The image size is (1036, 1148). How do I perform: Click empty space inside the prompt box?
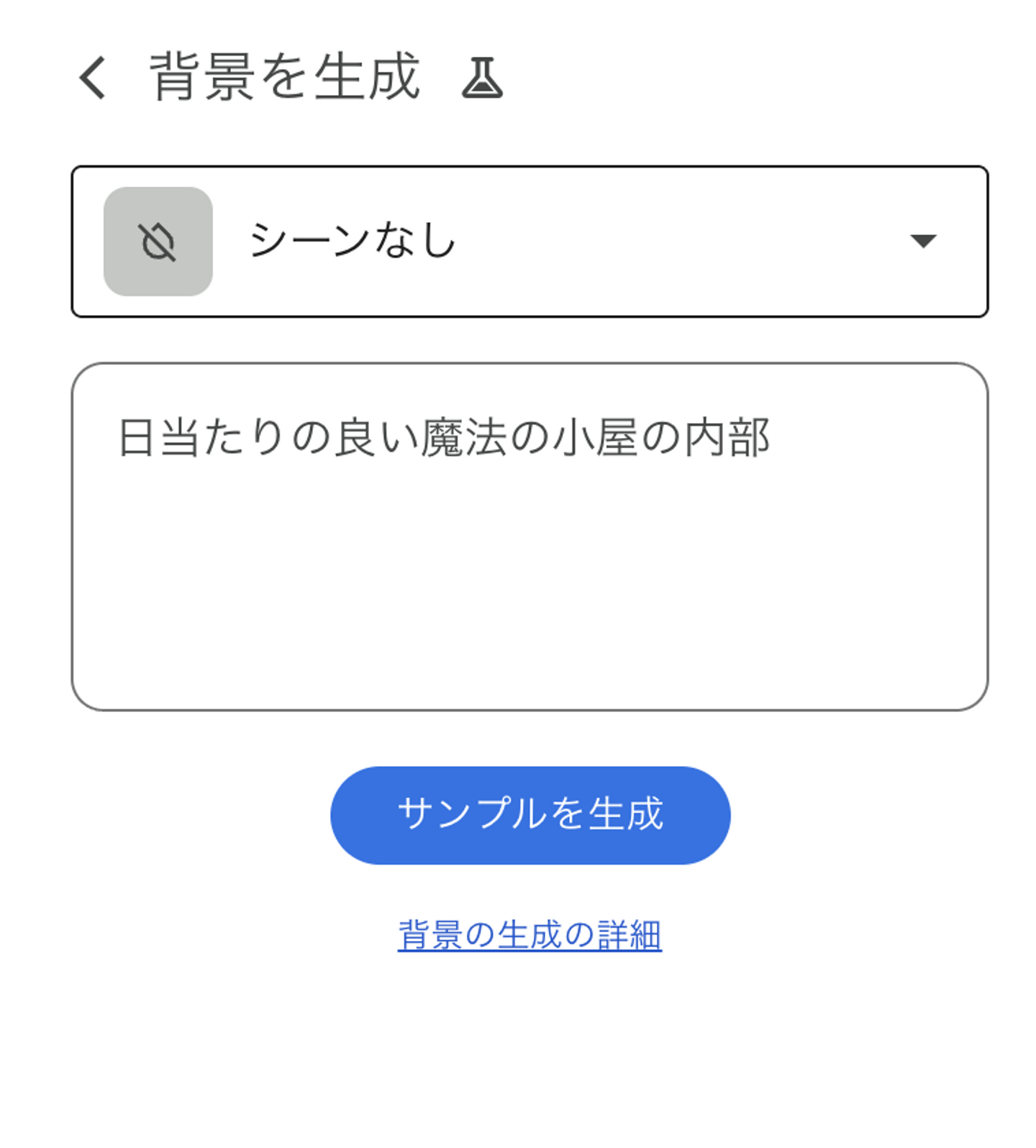tap(530, 590)
